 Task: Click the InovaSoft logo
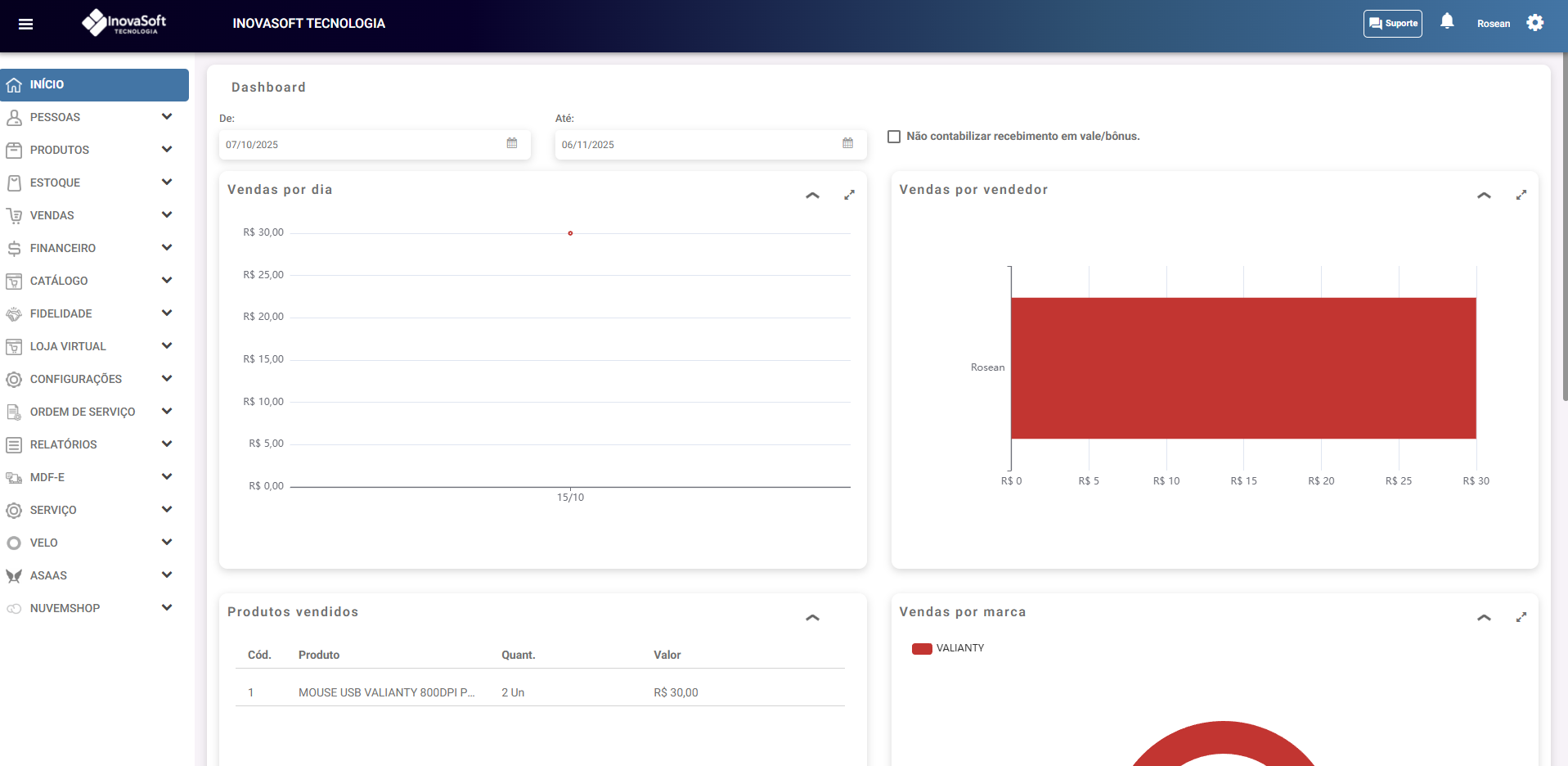tap(124, 23)
